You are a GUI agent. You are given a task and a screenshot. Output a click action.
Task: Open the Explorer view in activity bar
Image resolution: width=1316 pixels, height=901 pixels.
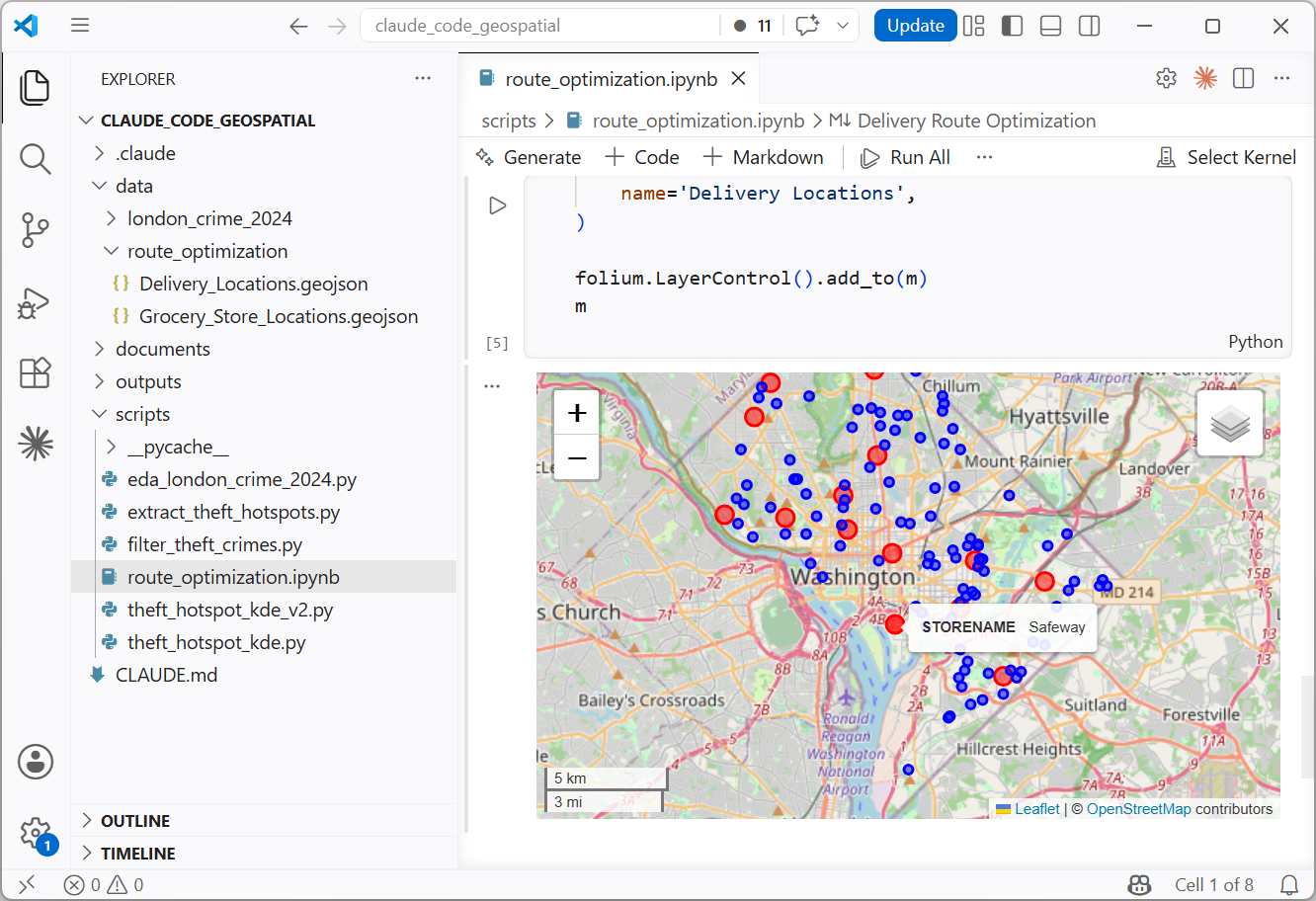coord(36,87)
